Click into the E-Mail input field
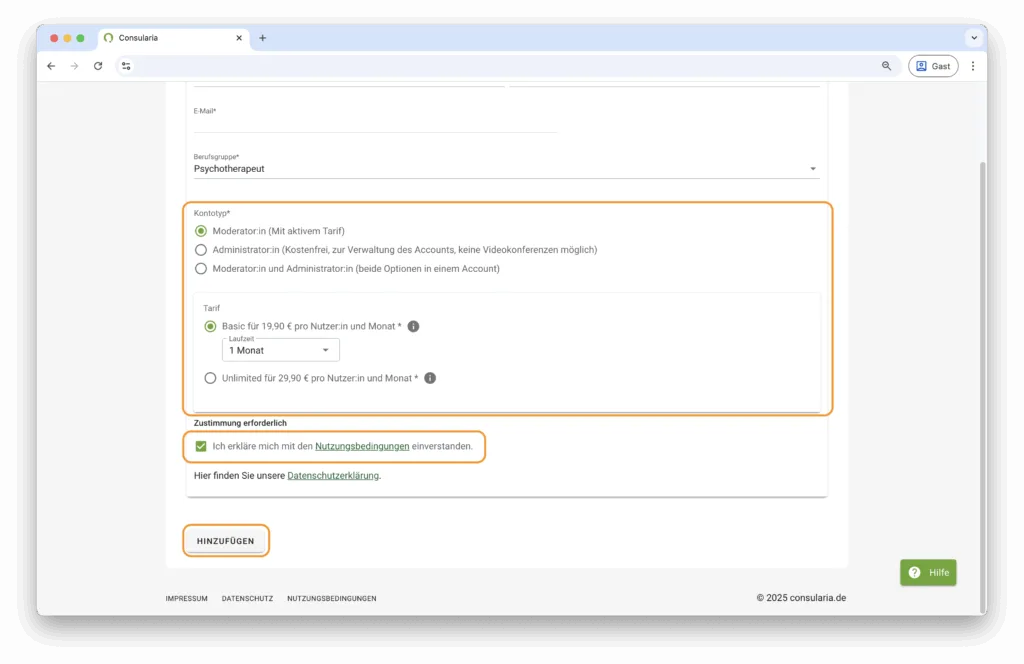Screen dimensions: 1024x664 pyautogui.click(x=375, y=124)
